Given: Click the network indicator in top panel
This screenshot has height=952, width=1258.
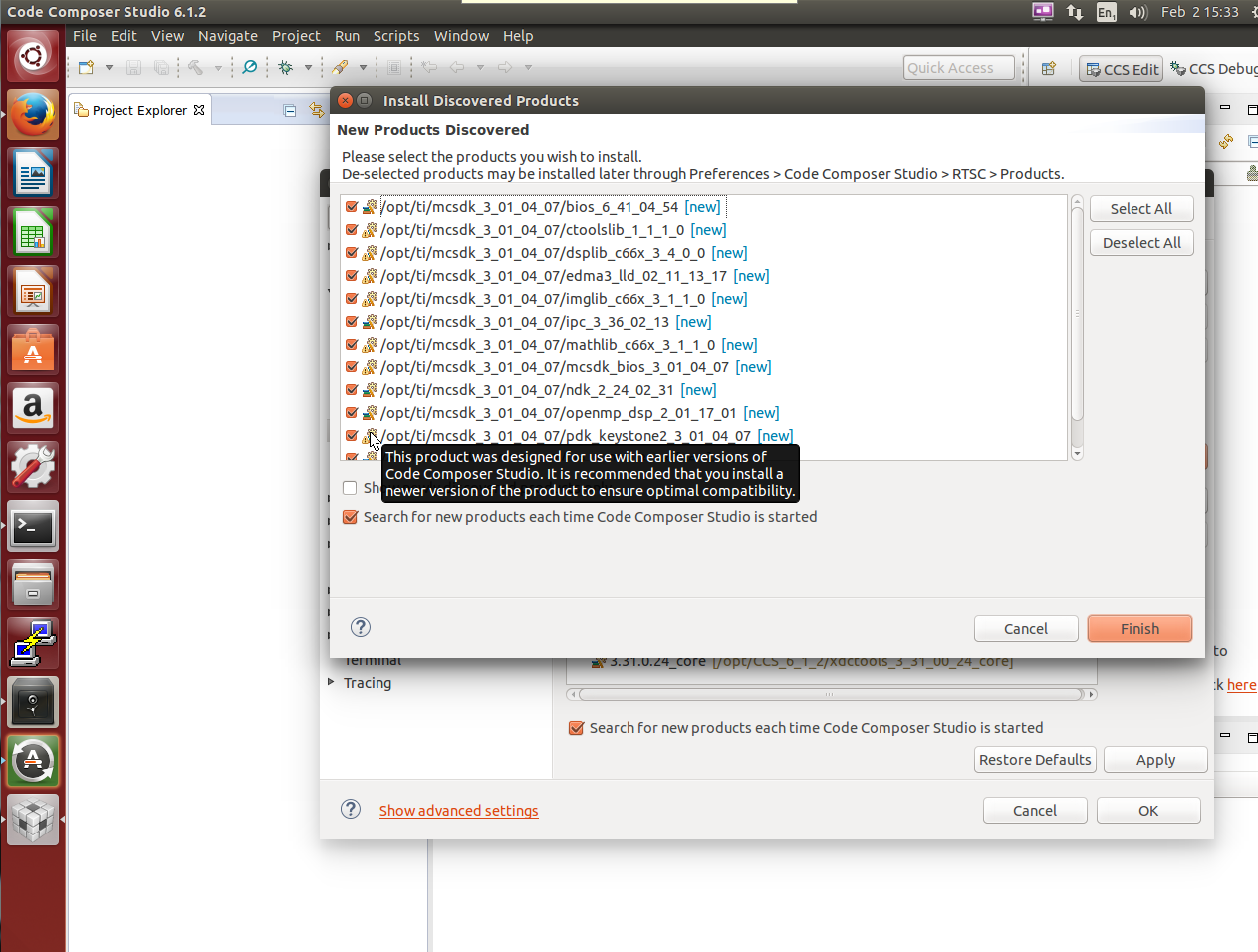Looking at the screenshot, I should point(1074,12).
